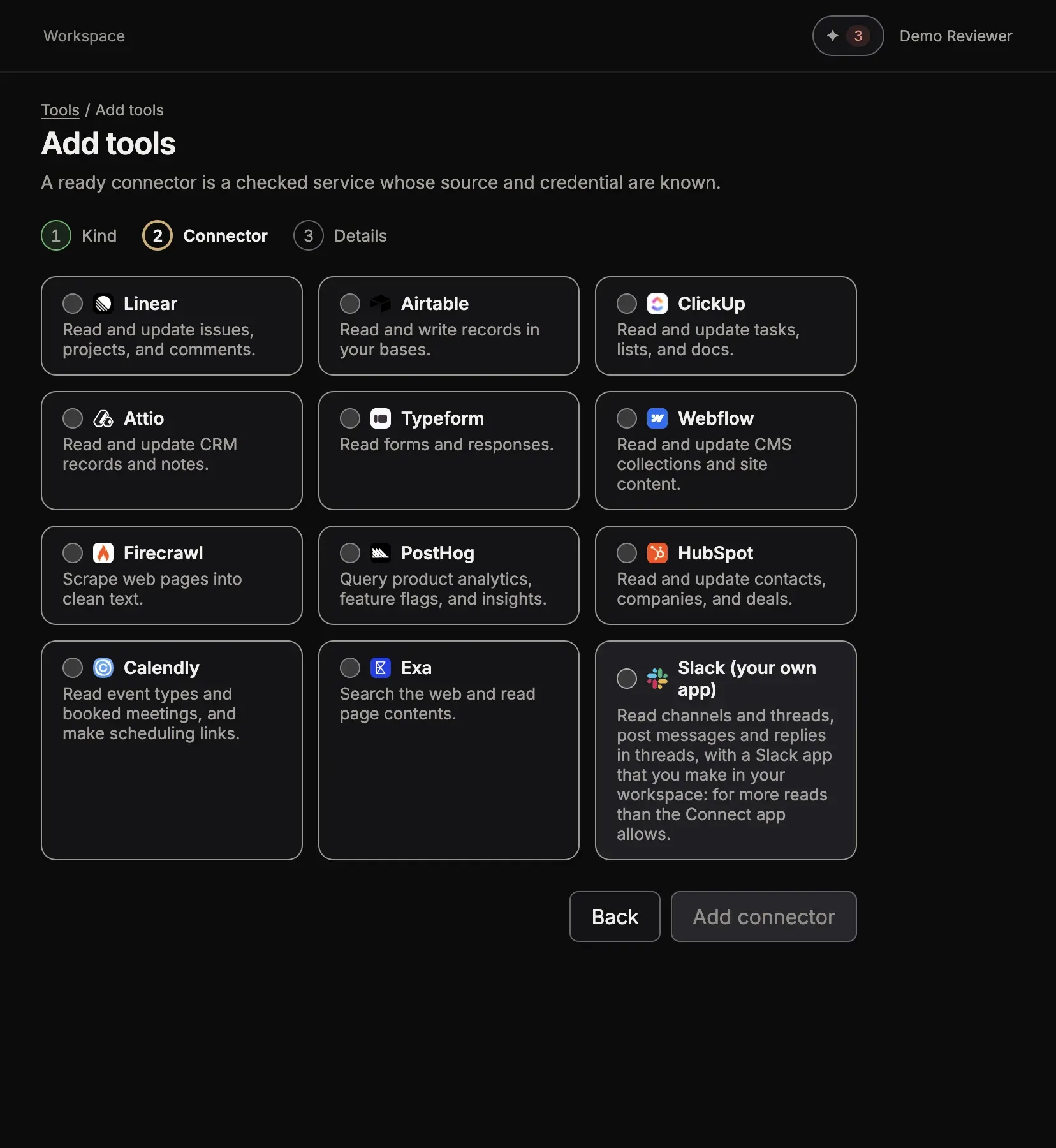Click the Webflow logo icon
The image size is (1056, 1148).
[x=657, y=418]
